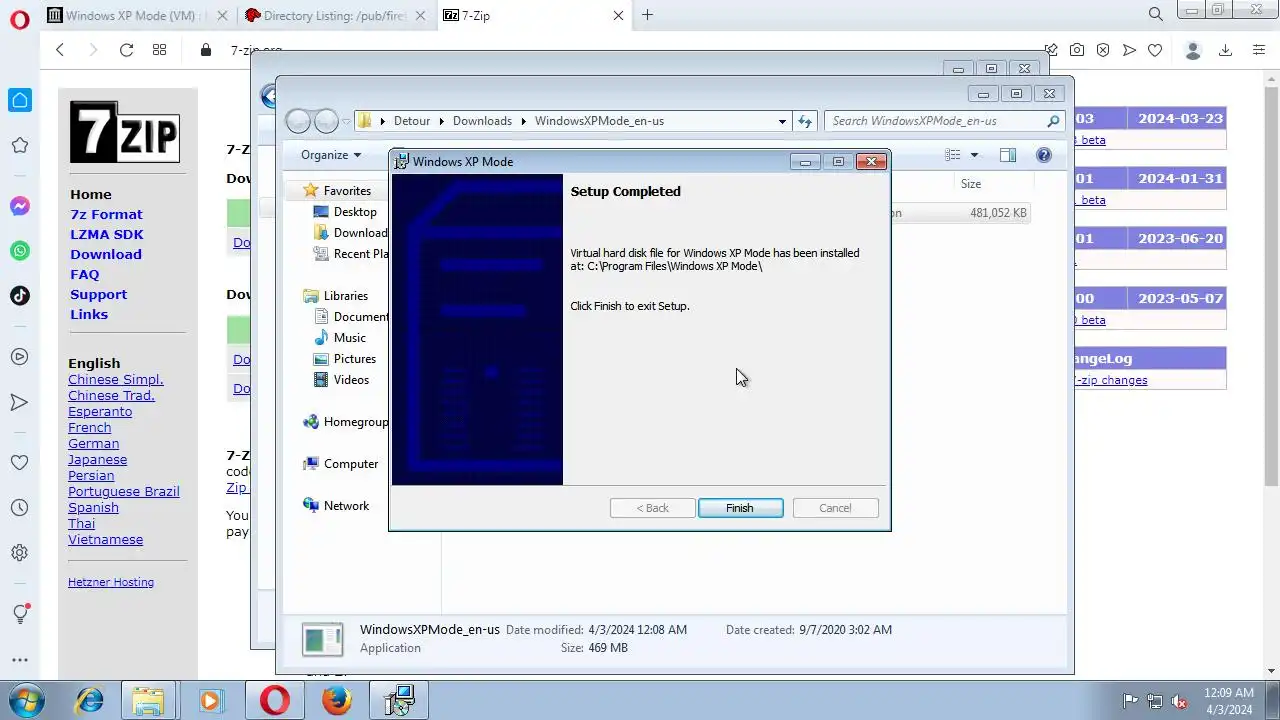This screenshot has width=1280, height=720.
Task: Select Chinese Simpl. language link
Action: coord(115,379)
